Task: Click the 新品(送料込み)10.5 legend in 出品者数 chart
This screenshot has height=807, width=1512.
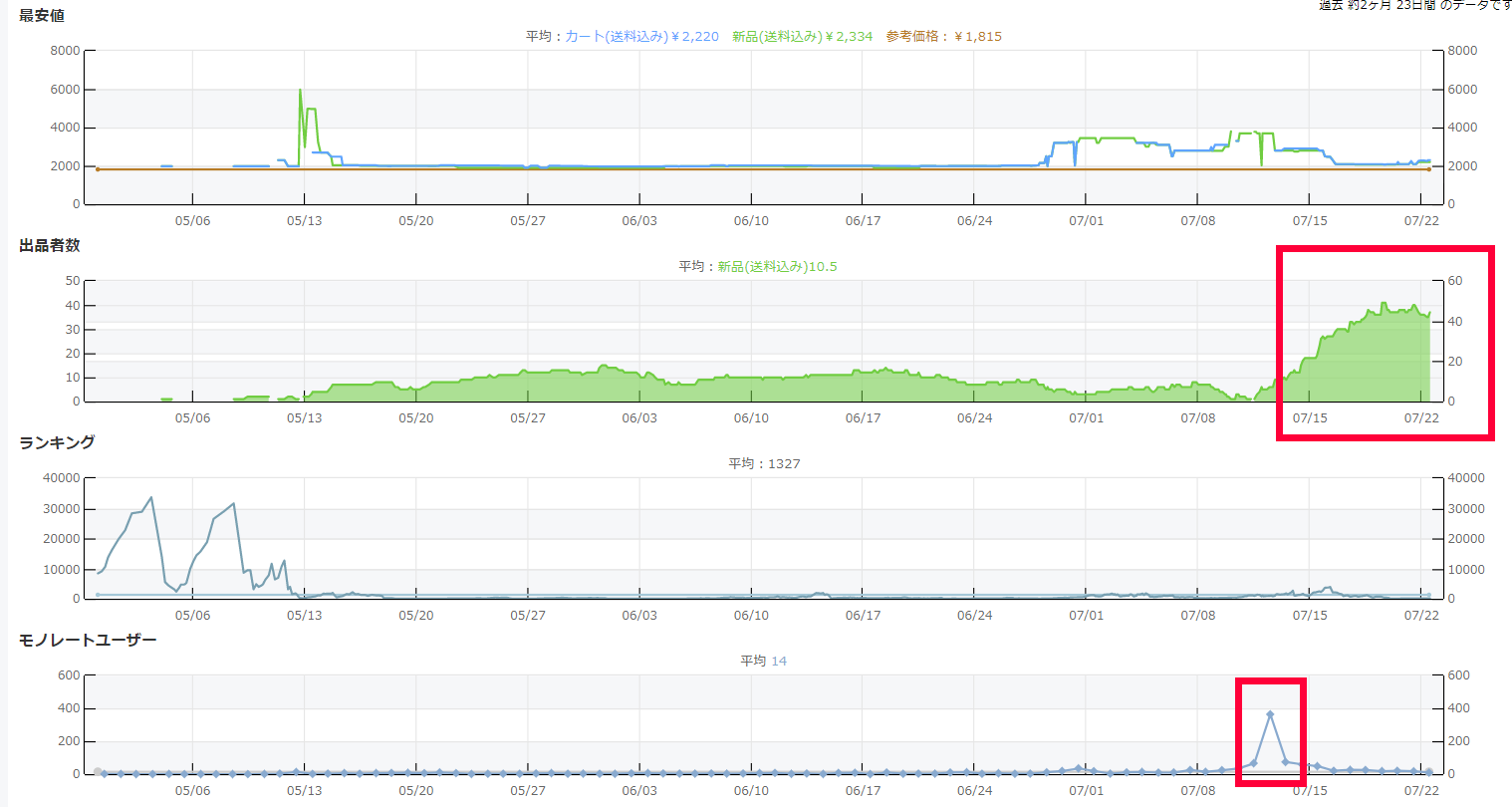Action: pos(777,266)
